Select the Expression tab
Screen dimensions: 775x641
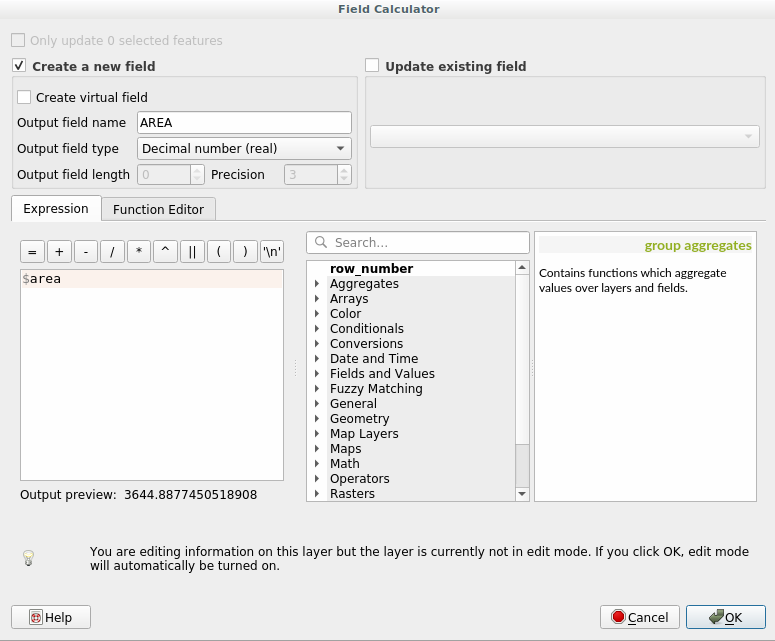point(56,209)
